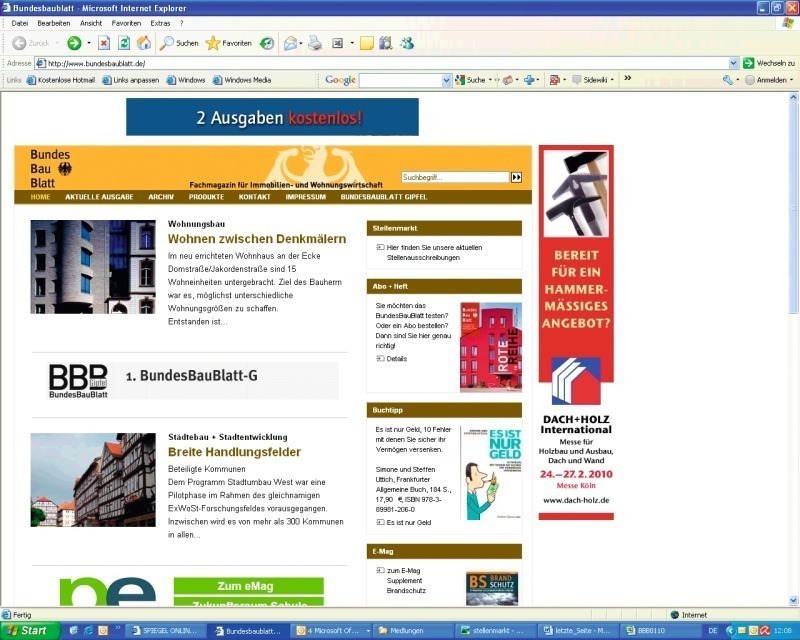
Task: Click the Research books toolbar icon
Action: [x=386, y=43]
